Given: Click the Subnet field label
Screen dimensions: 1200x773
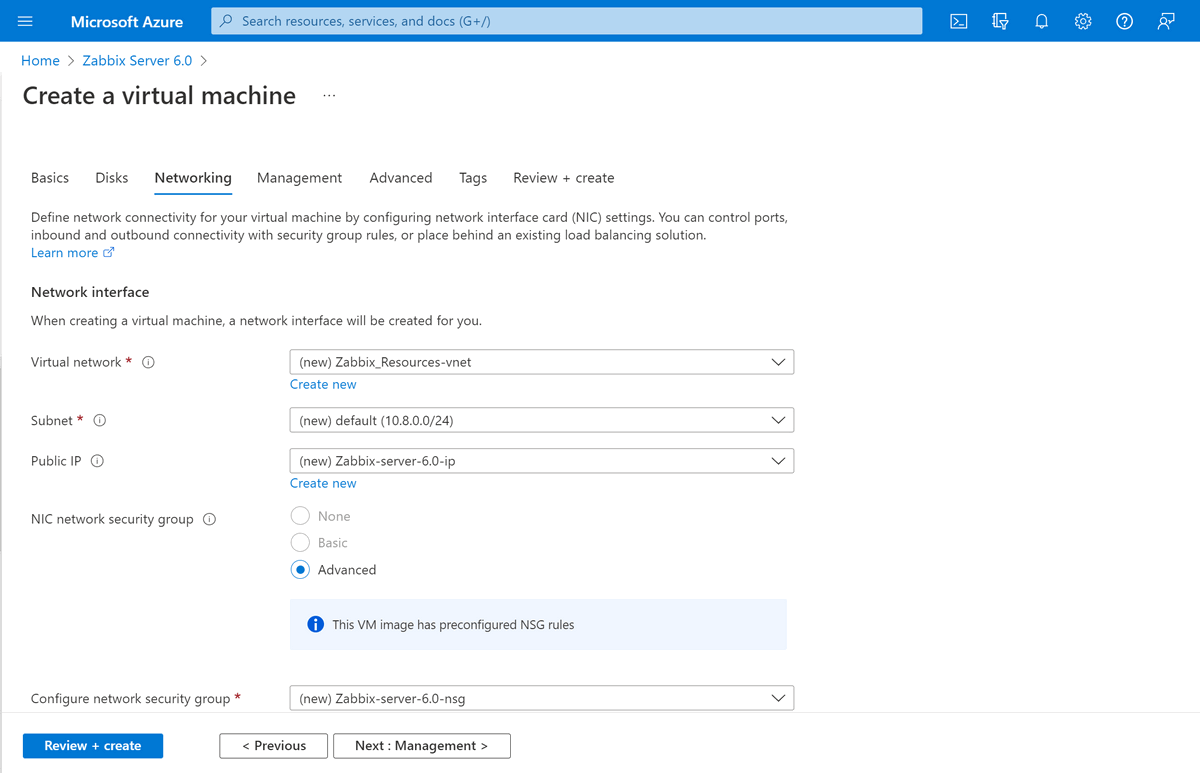Looking at the screenshot, I should pyautogui.click(x=52, y=421).
